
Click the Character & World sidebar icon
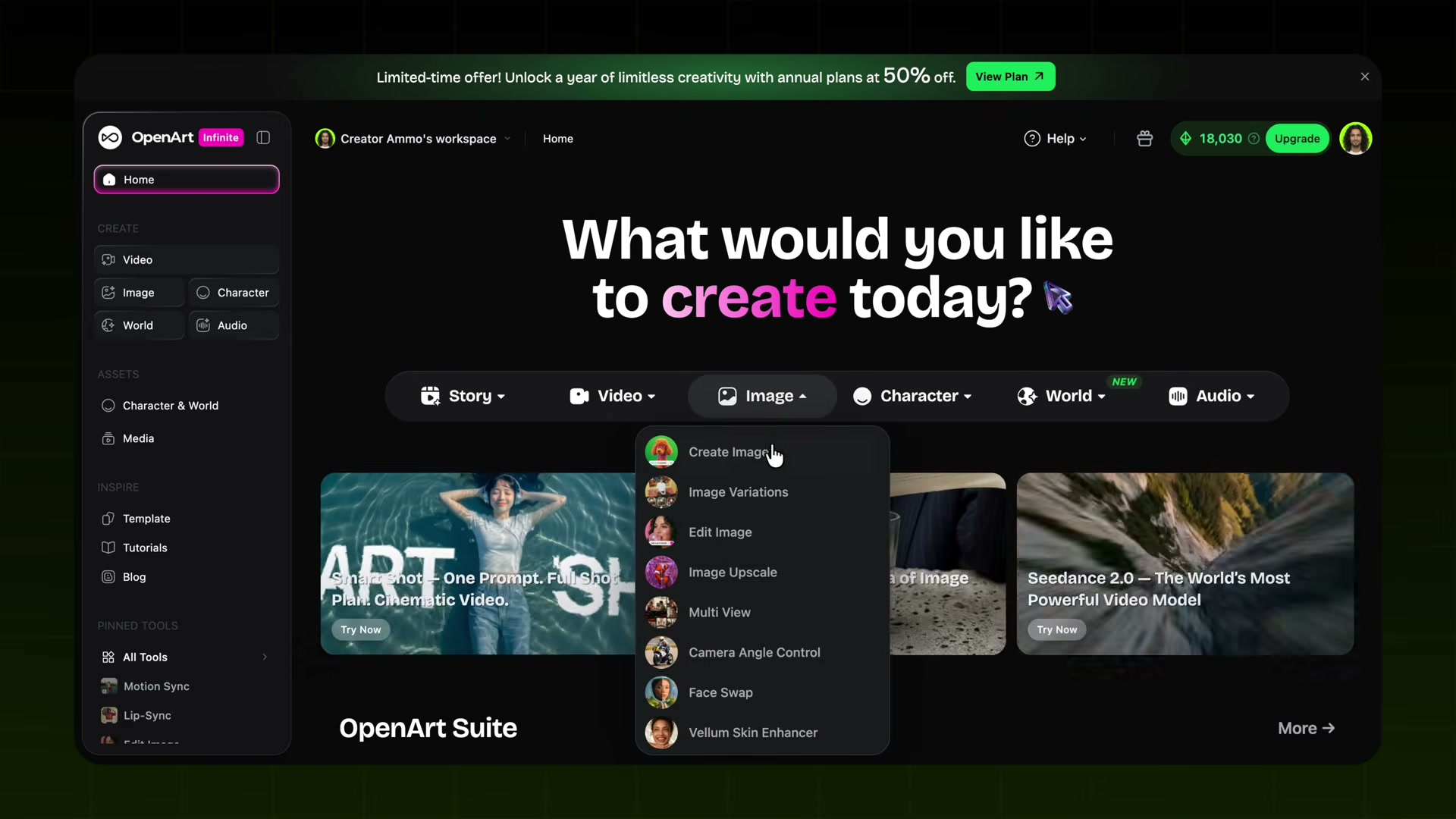click(108, 406)
